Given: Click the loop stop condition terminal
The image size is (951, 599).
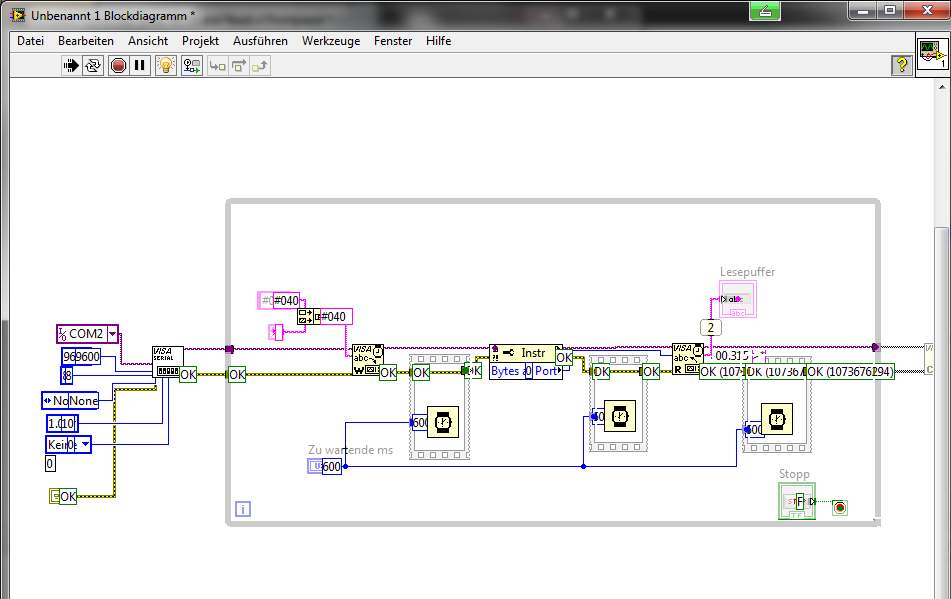Looking at the screenshot, I should tap(839, 507).
